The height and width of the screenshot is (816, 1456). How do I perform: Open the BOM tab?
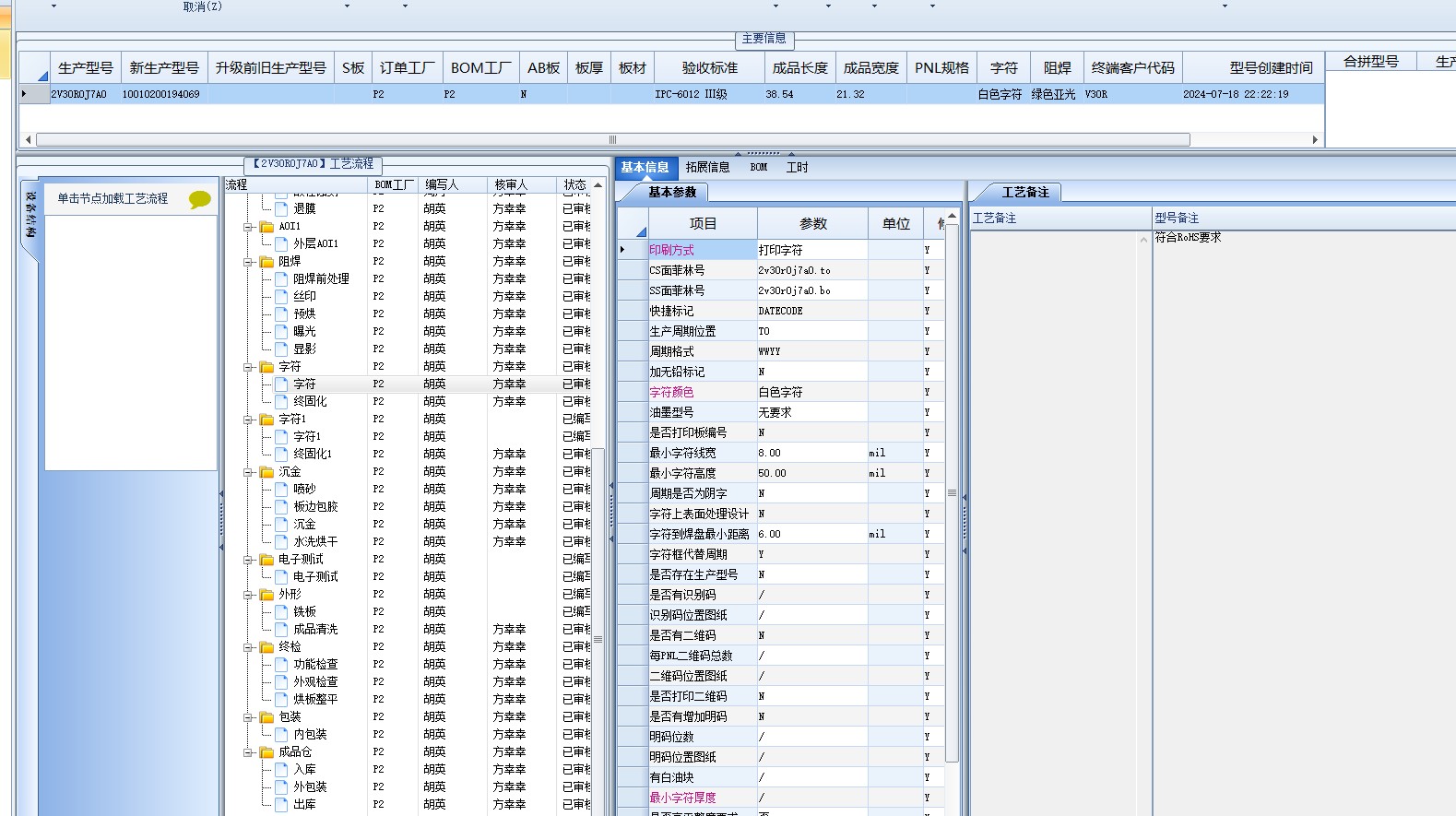(x=759, y=167)
